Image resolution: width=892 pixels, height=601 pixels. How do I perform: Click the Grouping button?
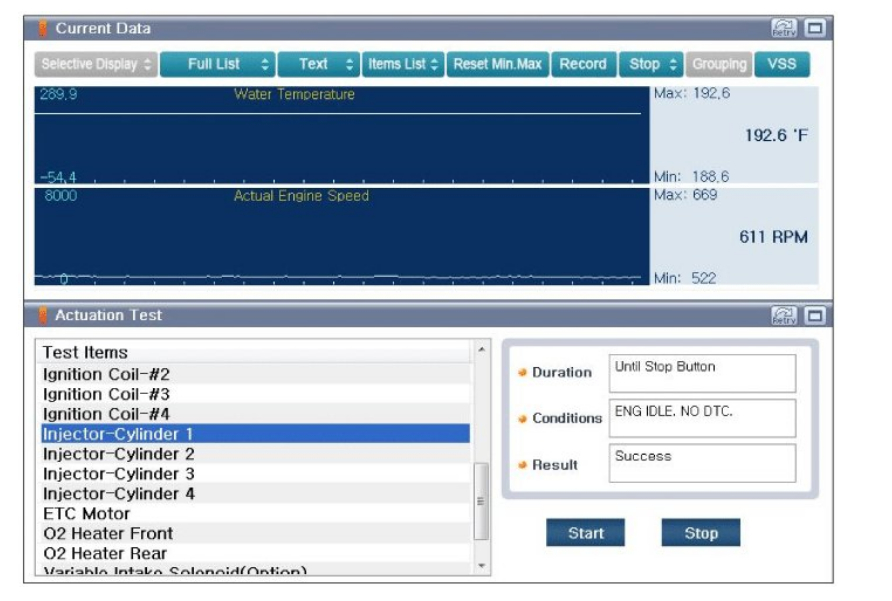[x=719, y=64]
